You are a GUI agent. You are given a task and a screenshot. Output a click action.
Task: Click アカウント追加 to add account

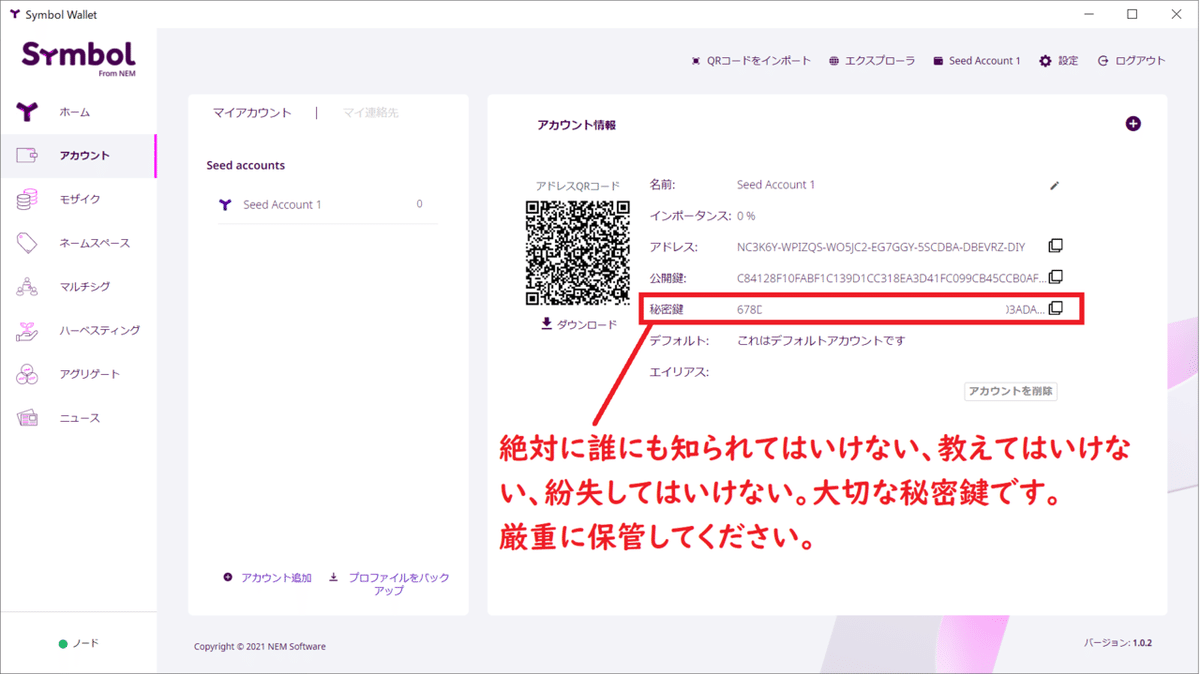click(276, 578)
